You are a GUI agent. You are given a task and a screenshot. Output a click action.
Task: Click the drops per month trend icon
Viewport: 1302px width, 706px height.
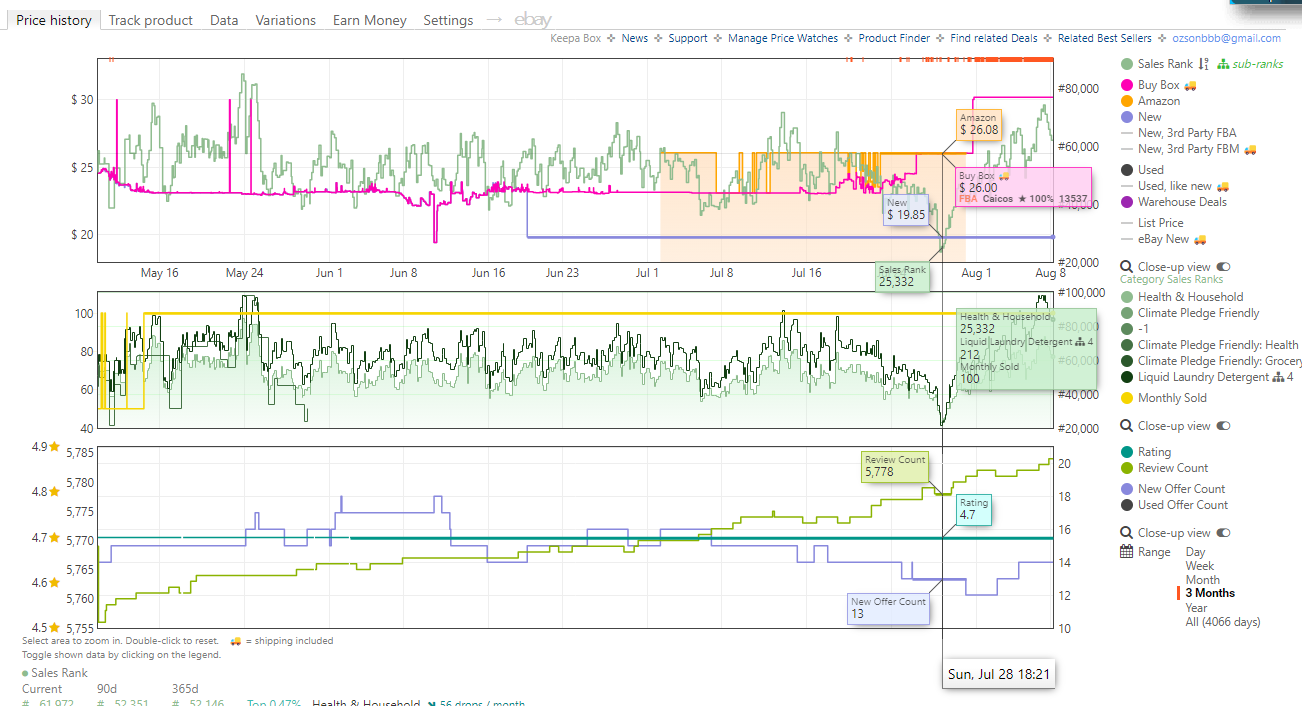(x=431, y=704)
